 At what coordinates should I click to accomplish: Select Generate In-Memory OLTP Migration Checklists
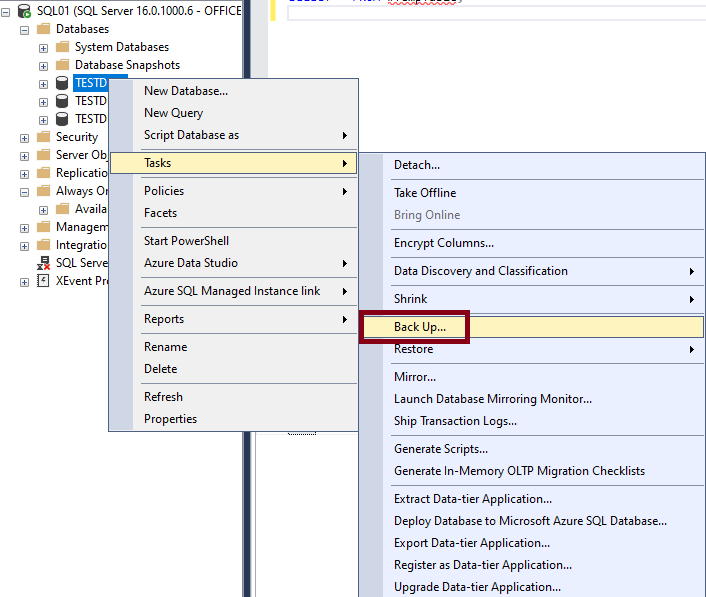point(533,471)
